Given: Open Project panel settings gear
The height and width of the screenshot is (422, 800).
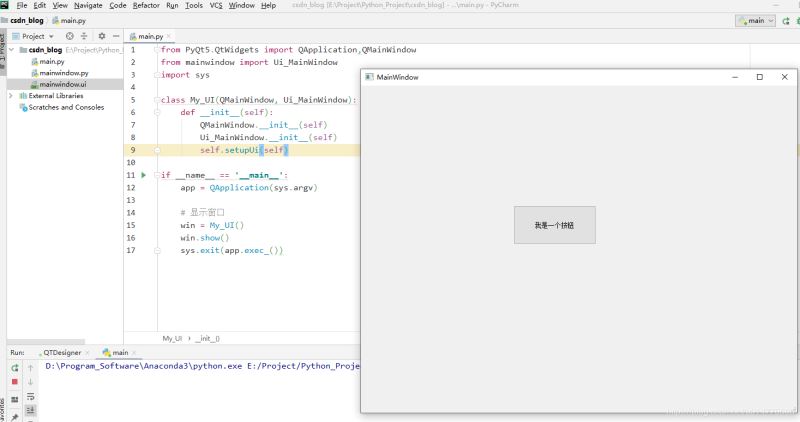Looking at the screenshot, I should tap(101, 36).
